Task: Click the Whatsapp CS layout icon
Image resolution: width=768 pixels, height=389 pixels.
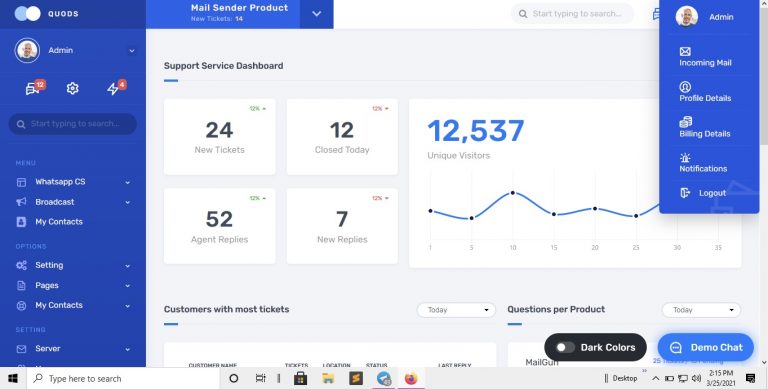Action: click(x=21, y=182)
